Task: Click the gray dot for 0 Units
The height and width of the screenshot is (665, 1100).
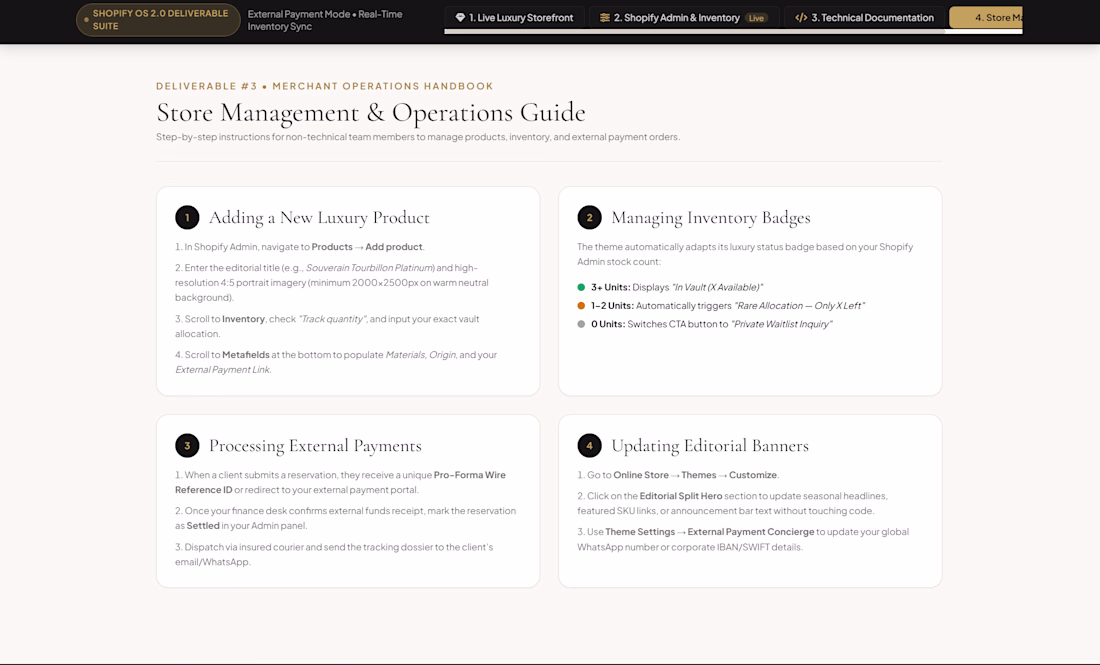Action: click(581, 324)
